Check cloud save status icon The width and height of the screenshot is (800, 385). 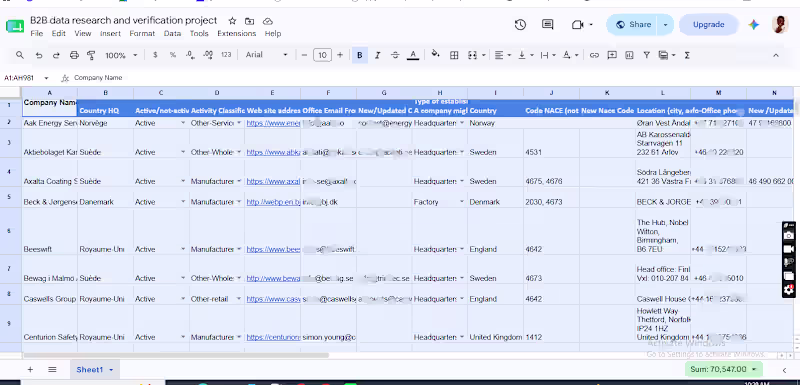(267, 21)
